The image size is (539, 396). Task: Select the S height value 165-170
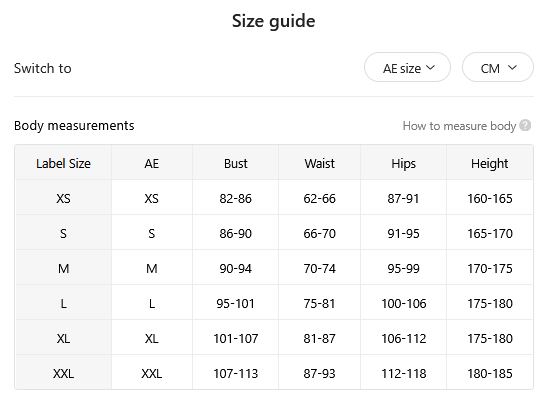(x=490, y=233)
